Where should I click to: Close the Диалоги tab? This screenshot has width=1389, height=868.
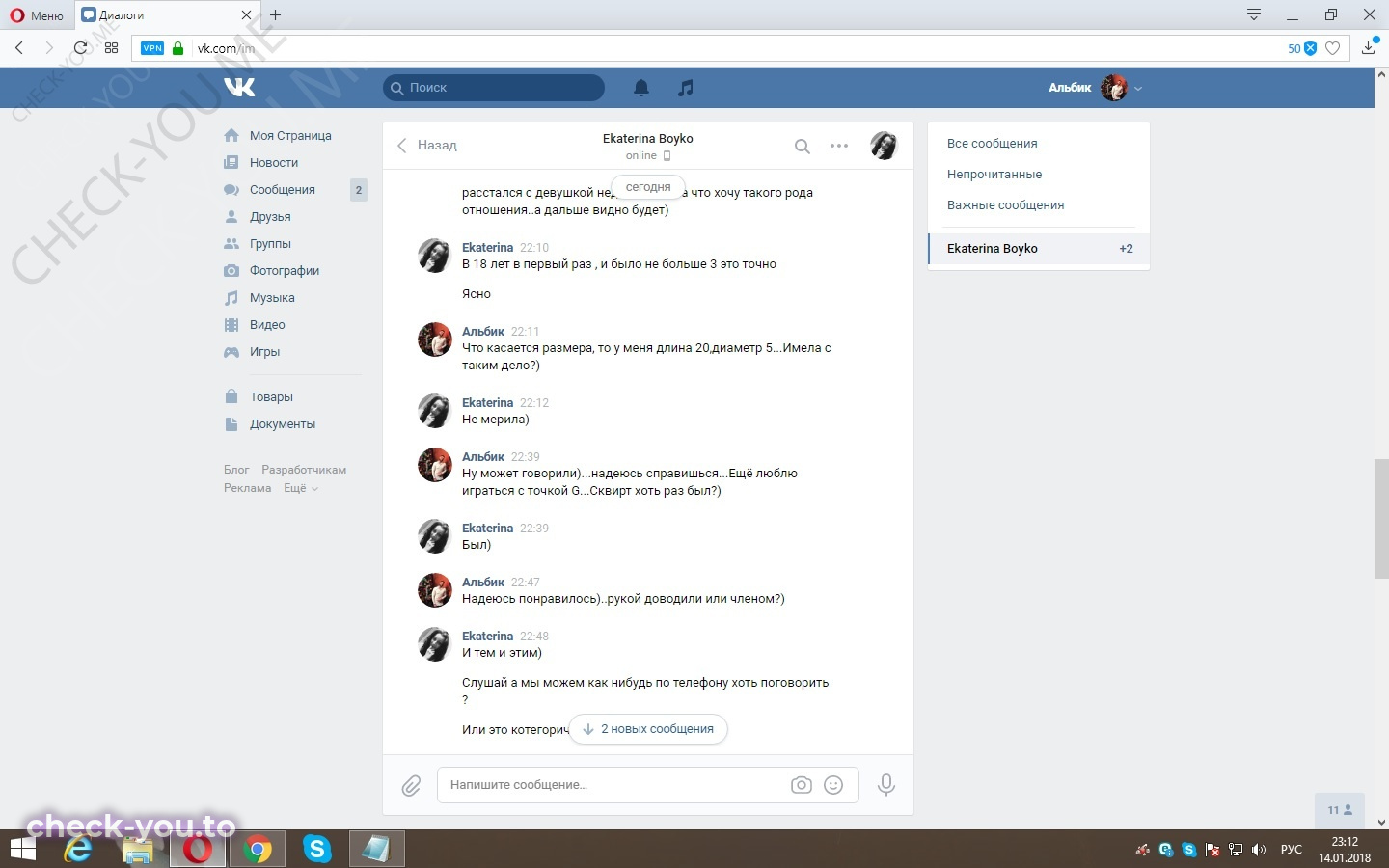tap(246, 15)
